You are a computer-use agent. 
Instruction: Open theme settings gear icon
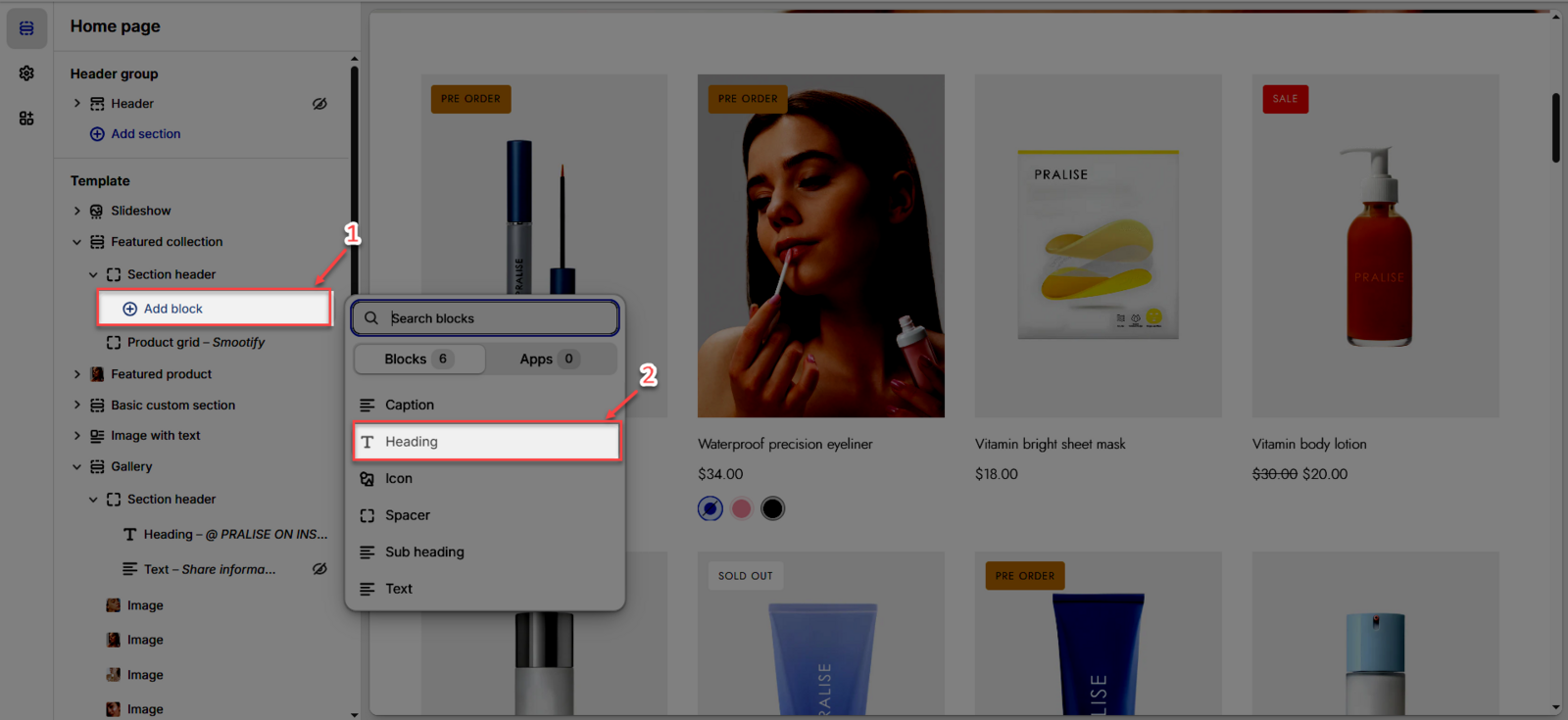coord(26,73)
